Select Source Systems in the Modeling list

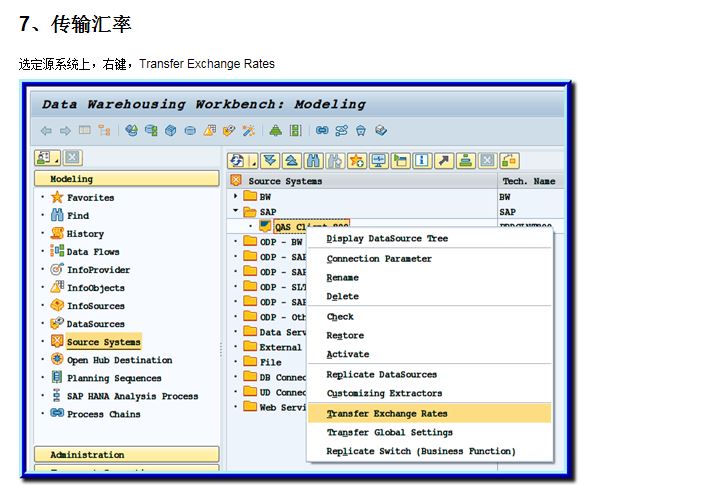(104, 342)
